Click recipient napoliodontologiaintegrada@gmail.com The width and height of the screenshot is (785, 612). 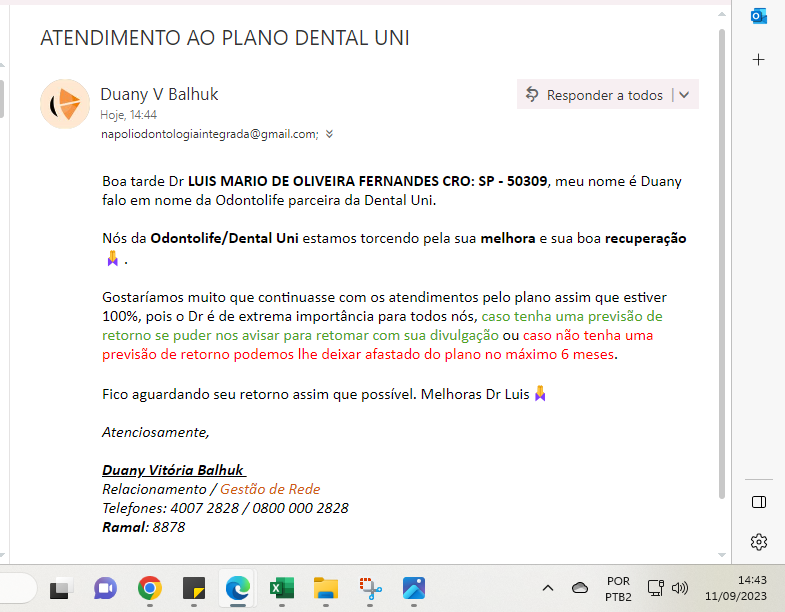pyautogui.click(x=210, y=134)
